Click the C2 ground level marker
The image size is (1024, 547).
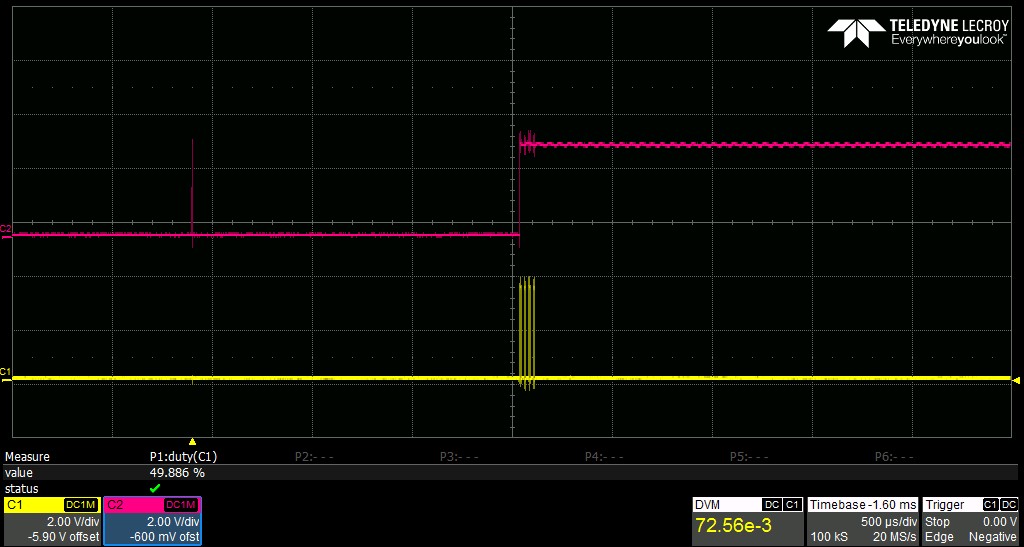click(5, 230)
